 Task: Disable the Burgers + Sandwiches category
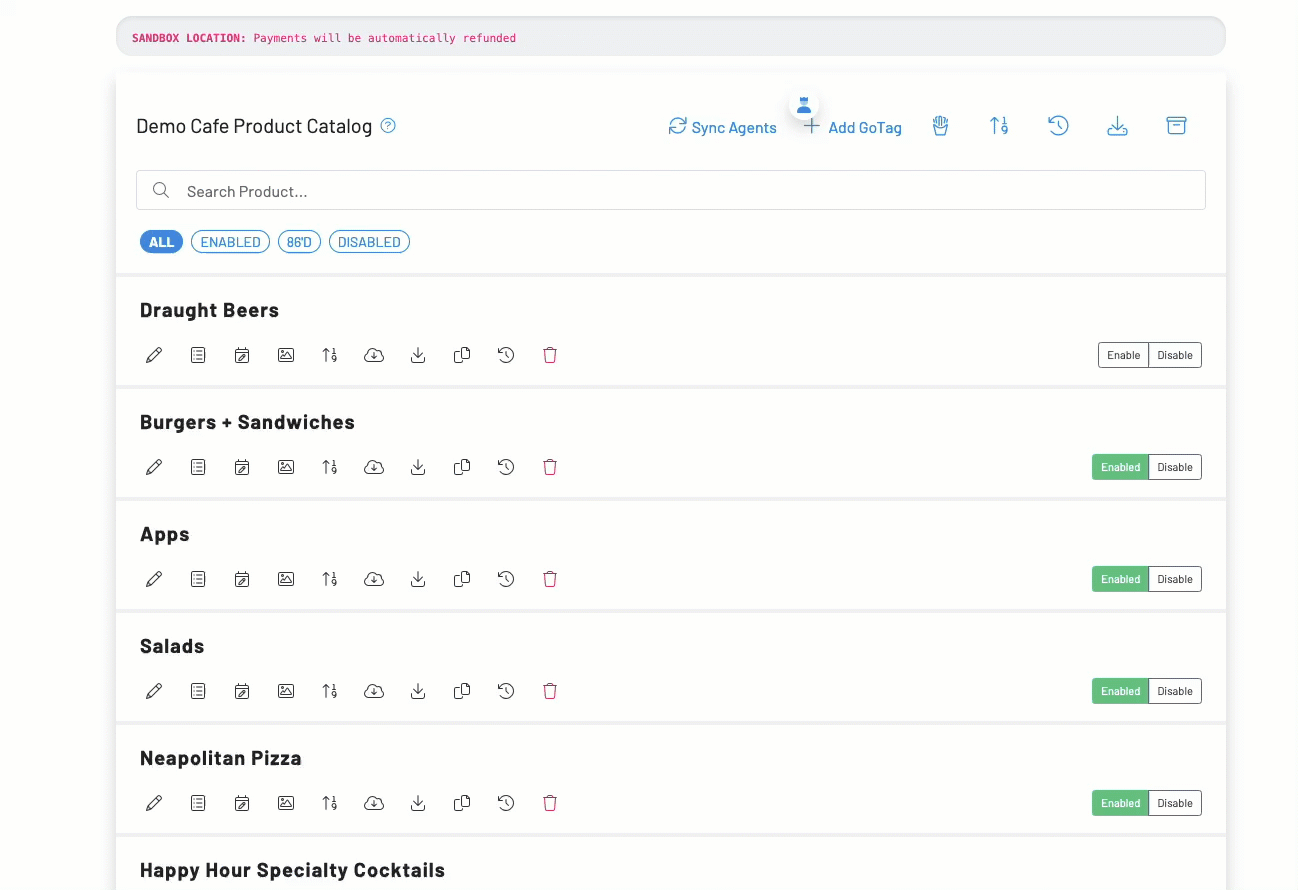coord(1175,467)
